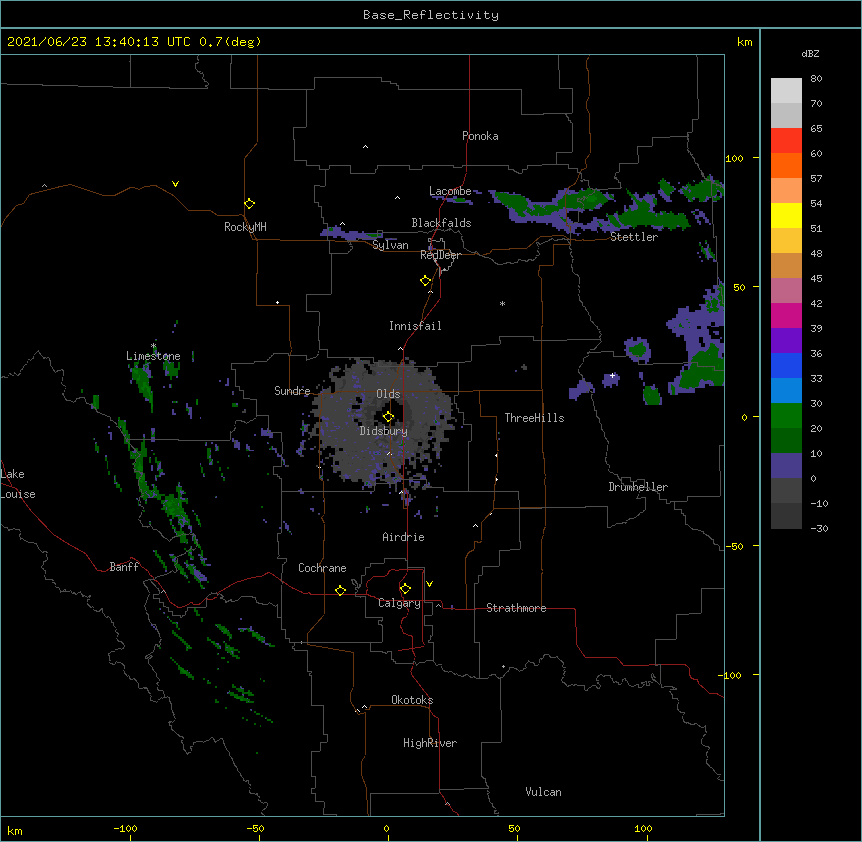Click the Banff label
The height and width of the screenshot is (842, 862).
tap(124, 567)
